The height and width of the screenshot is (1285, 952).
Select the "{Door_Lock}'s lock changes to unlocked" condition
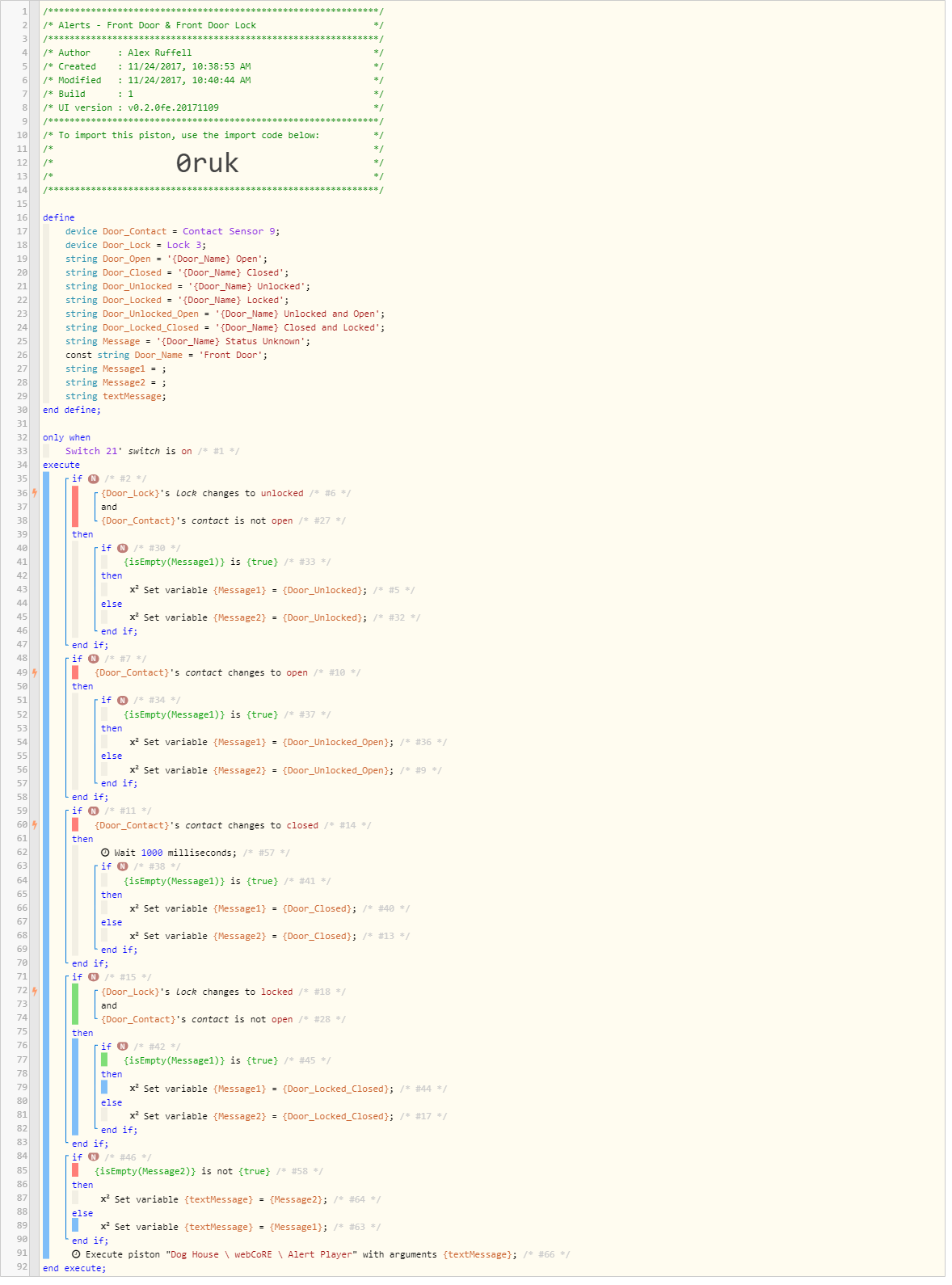202,493
